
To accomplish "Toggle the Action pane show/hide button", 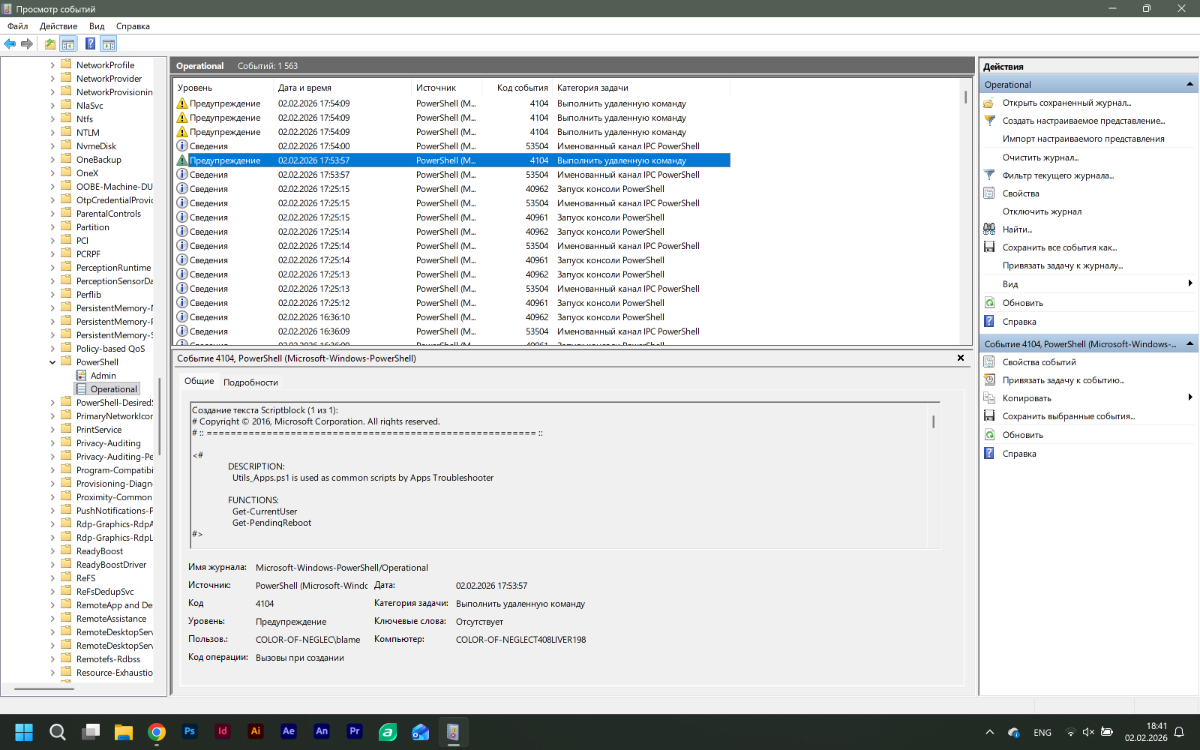I will (108, 44).
